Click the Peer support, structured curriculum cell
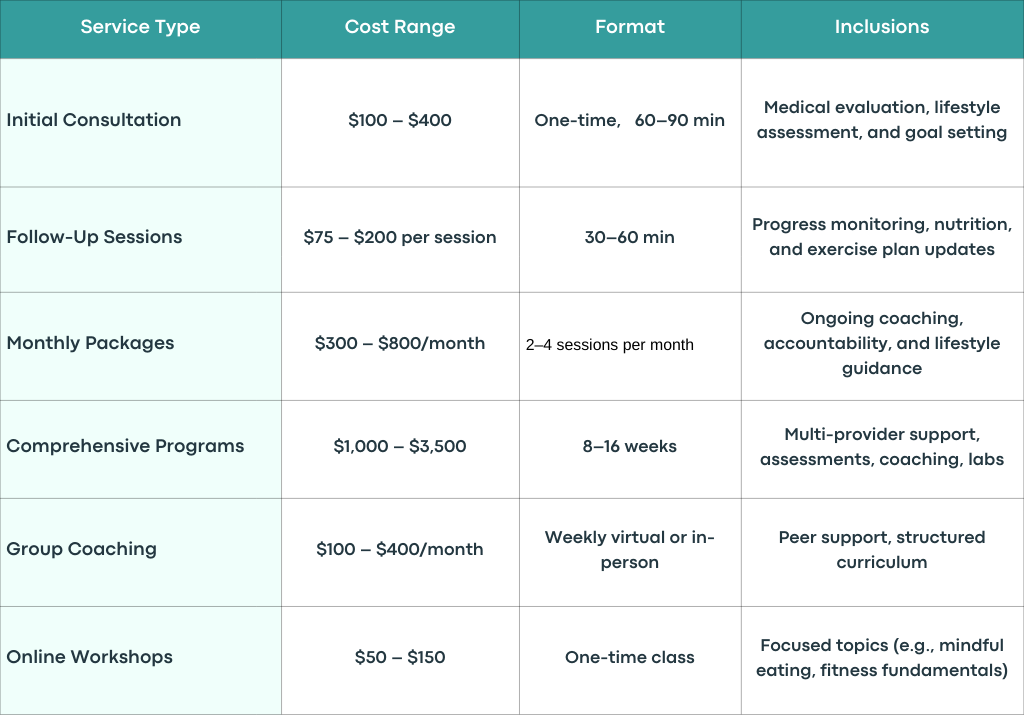This screenshot has width=1024, height=715. (x=882, y=552)
